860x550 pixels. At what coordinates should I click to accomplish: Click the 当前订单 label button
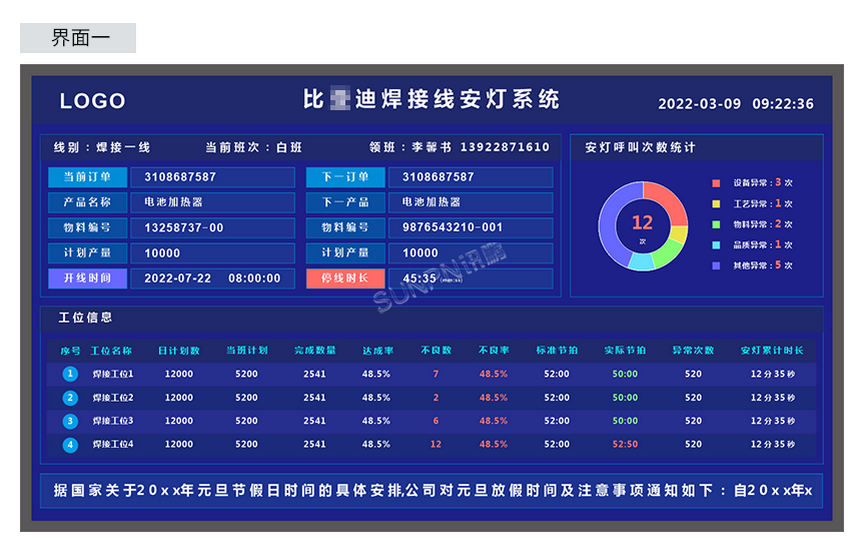88,177
